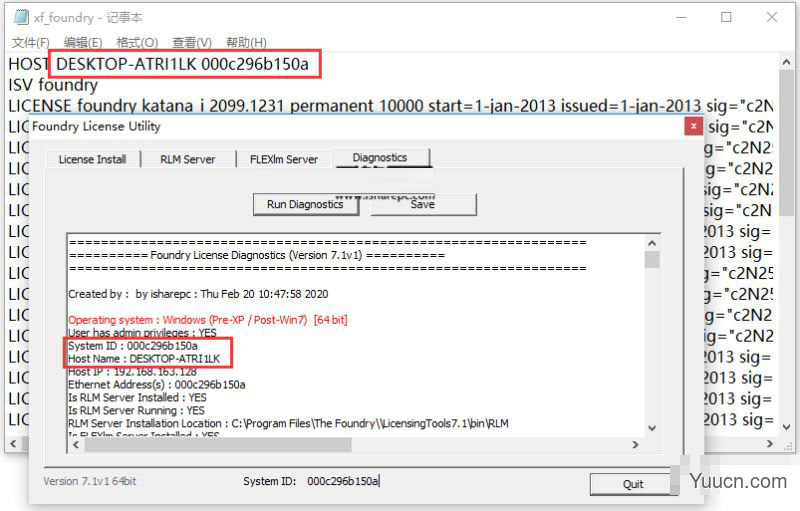Click the 'RLM Server Installation Location' line

(288, 423)
